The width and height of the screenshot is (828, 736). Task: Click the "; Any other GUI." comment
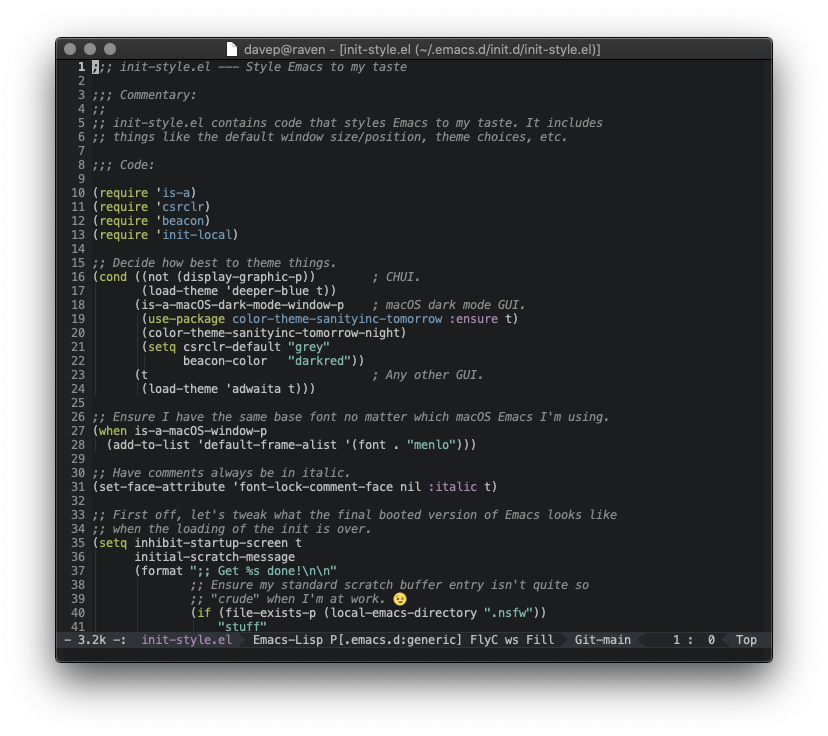point(428,375)
